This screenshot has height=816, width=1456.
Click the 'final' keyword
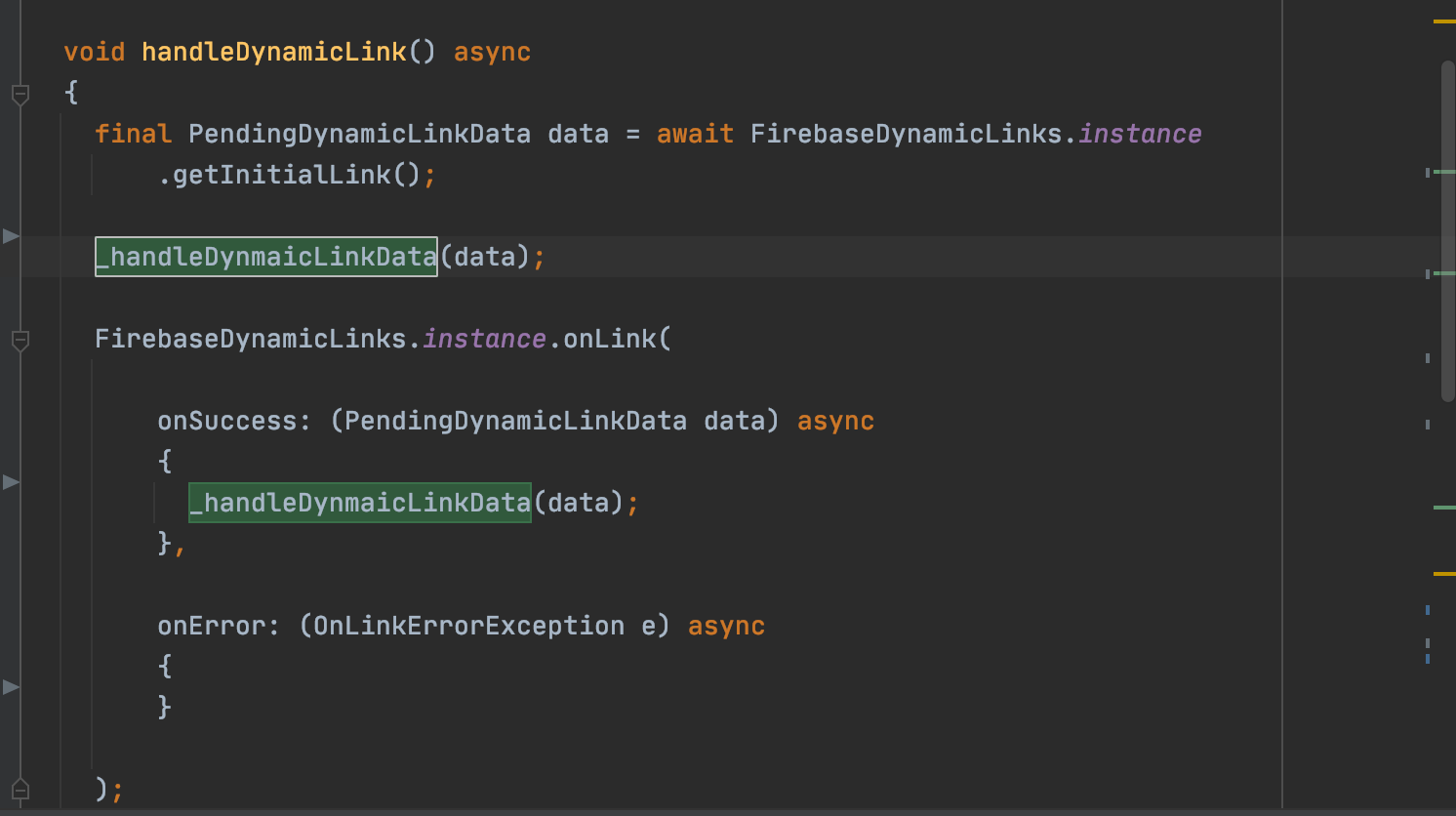coord(133,134)
